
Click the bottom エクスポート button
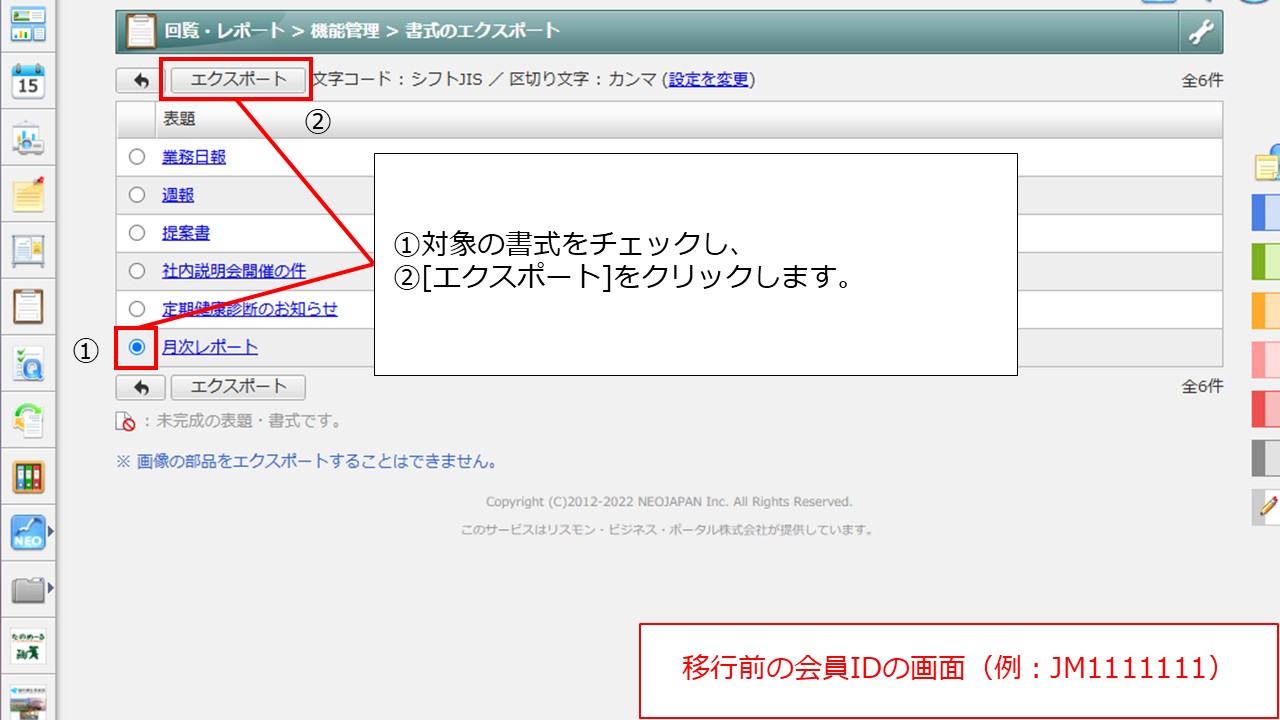[238, 387]
